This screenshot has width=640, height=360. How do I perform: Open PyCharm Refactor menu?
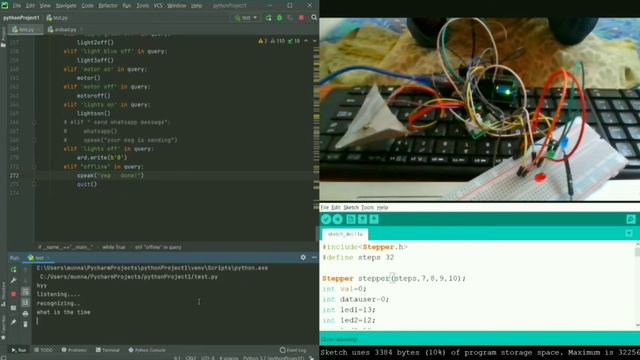(108, 6)
